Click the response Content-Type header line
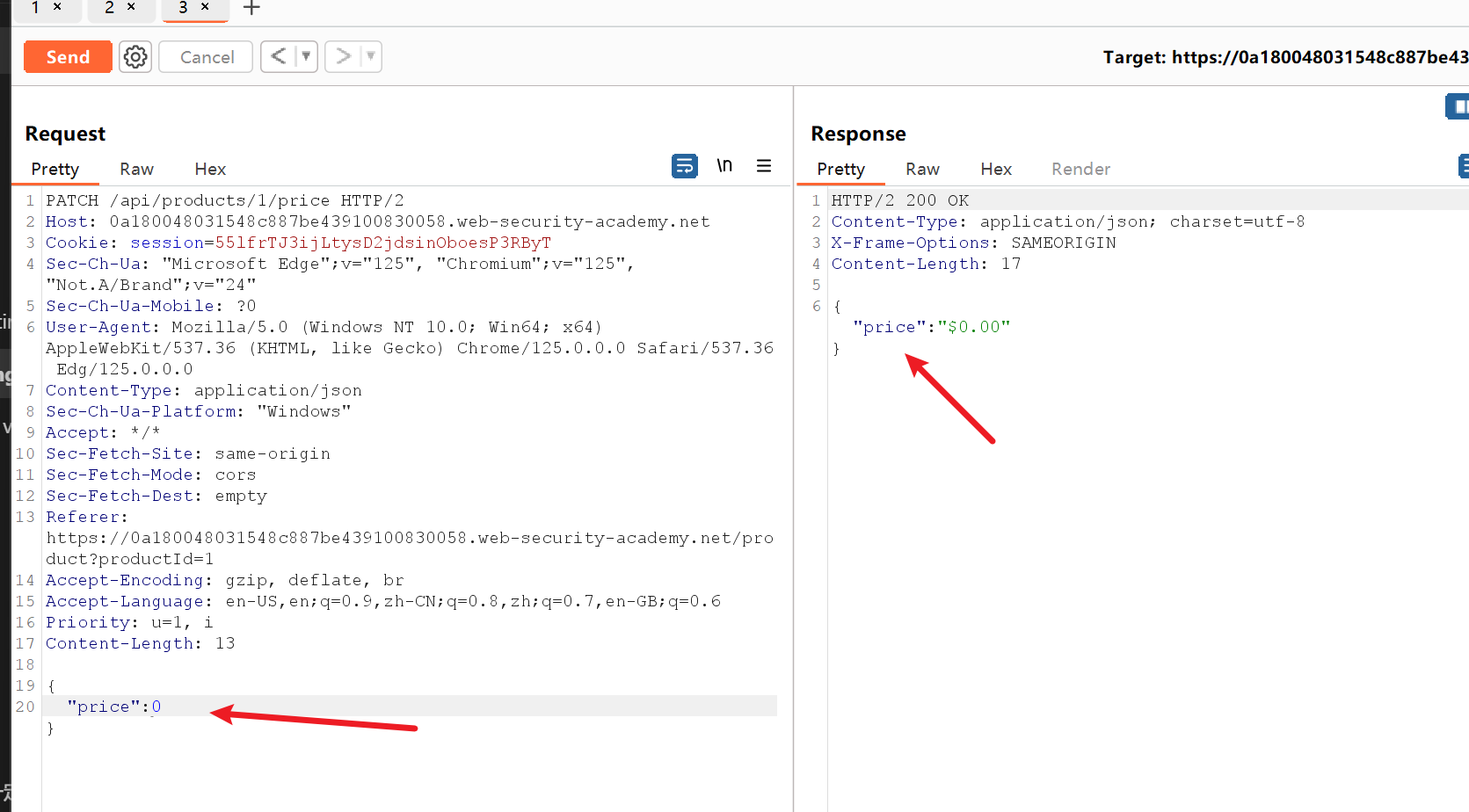The height and width of the screenshot is (812, 1469). (x=1068, y=221)
